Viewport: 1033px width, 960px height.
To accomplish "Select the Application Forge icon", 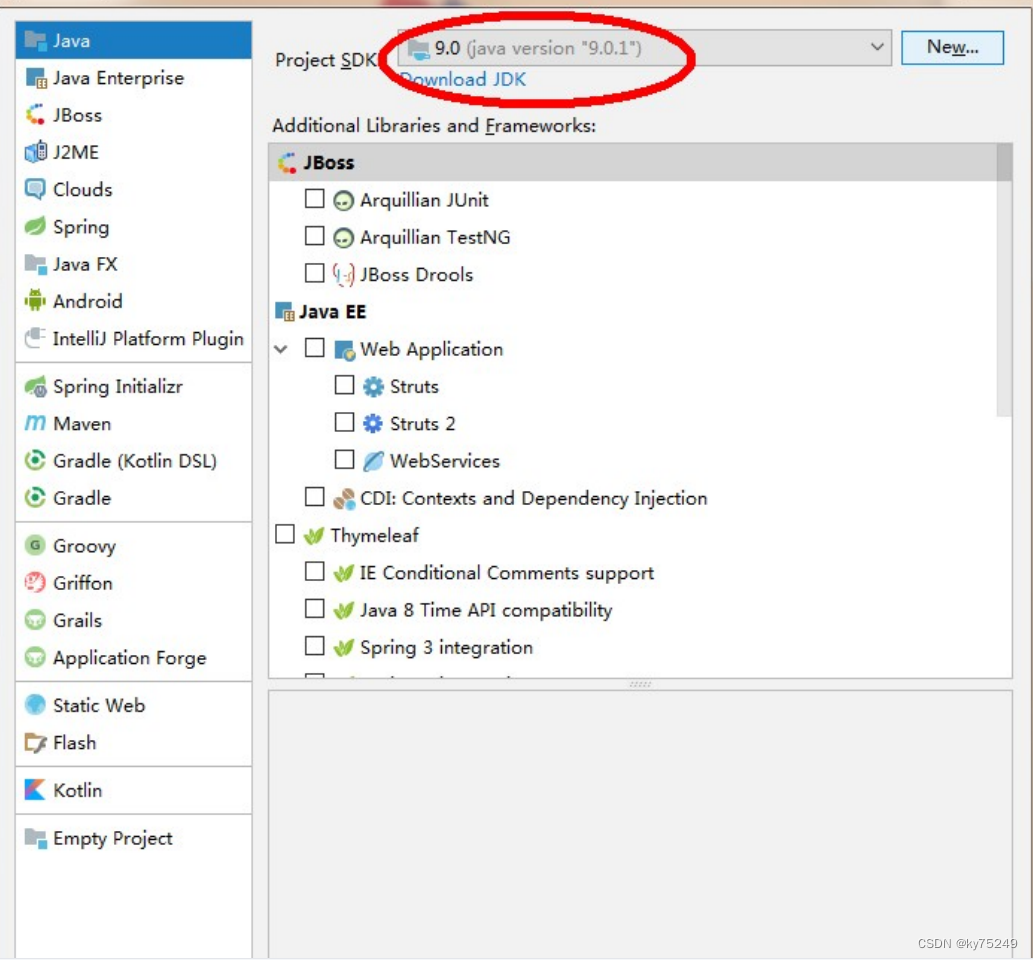I will 36,657.
